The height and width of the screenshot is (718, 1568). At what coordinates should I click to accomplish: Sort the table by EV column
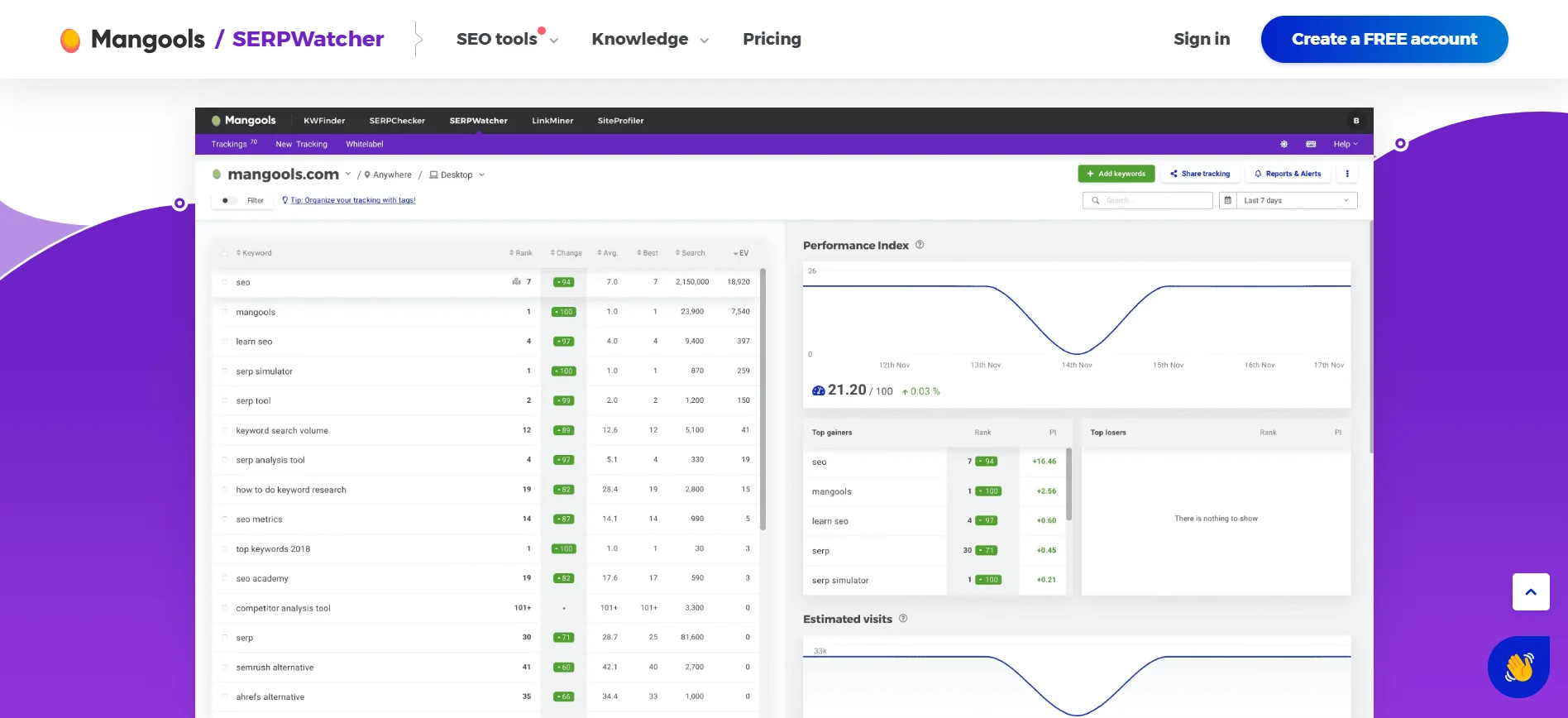(741, 253)
